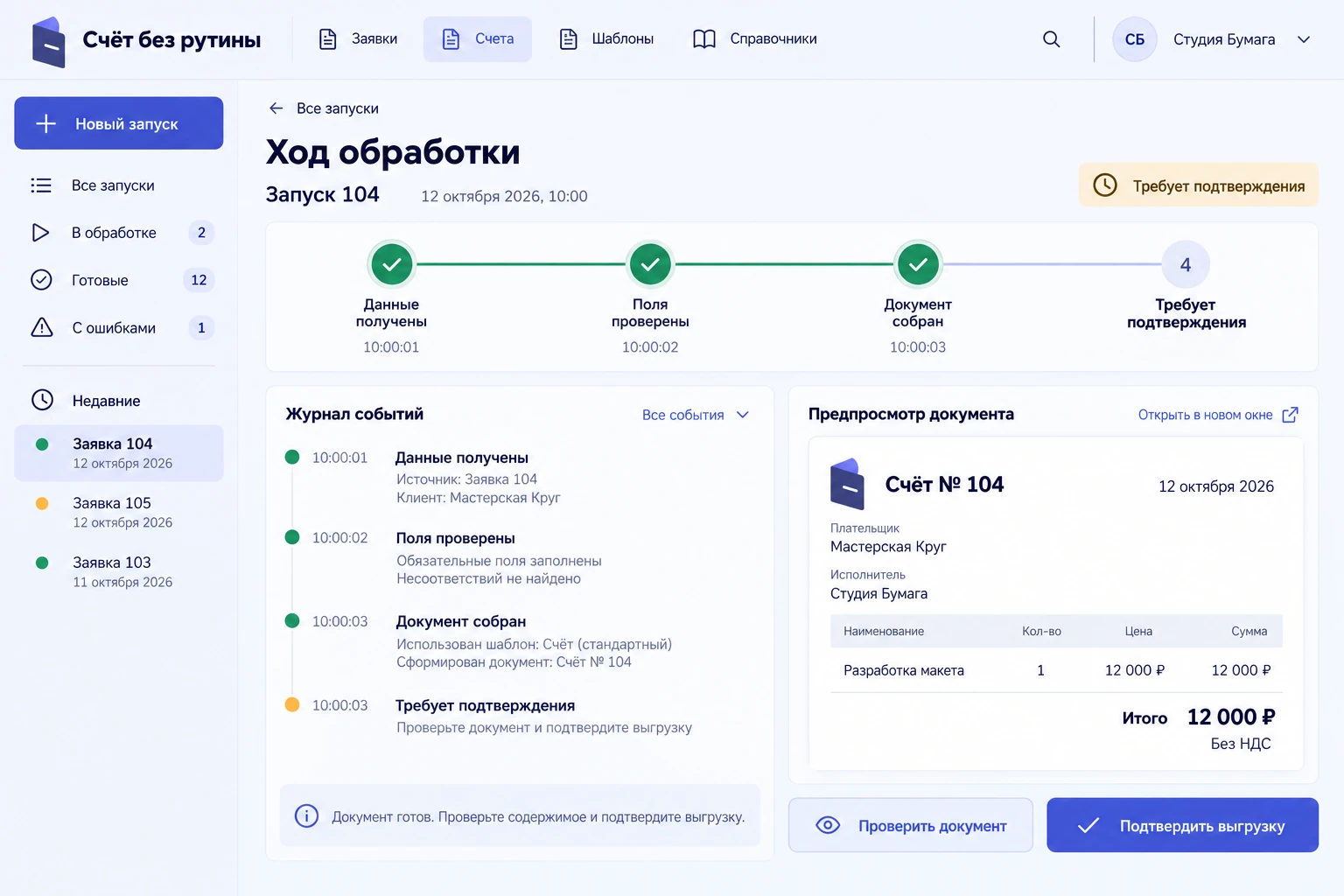This screenshot has height=896, width=1344.
Task: Open the Справочники tab
Action: (755, 39)
